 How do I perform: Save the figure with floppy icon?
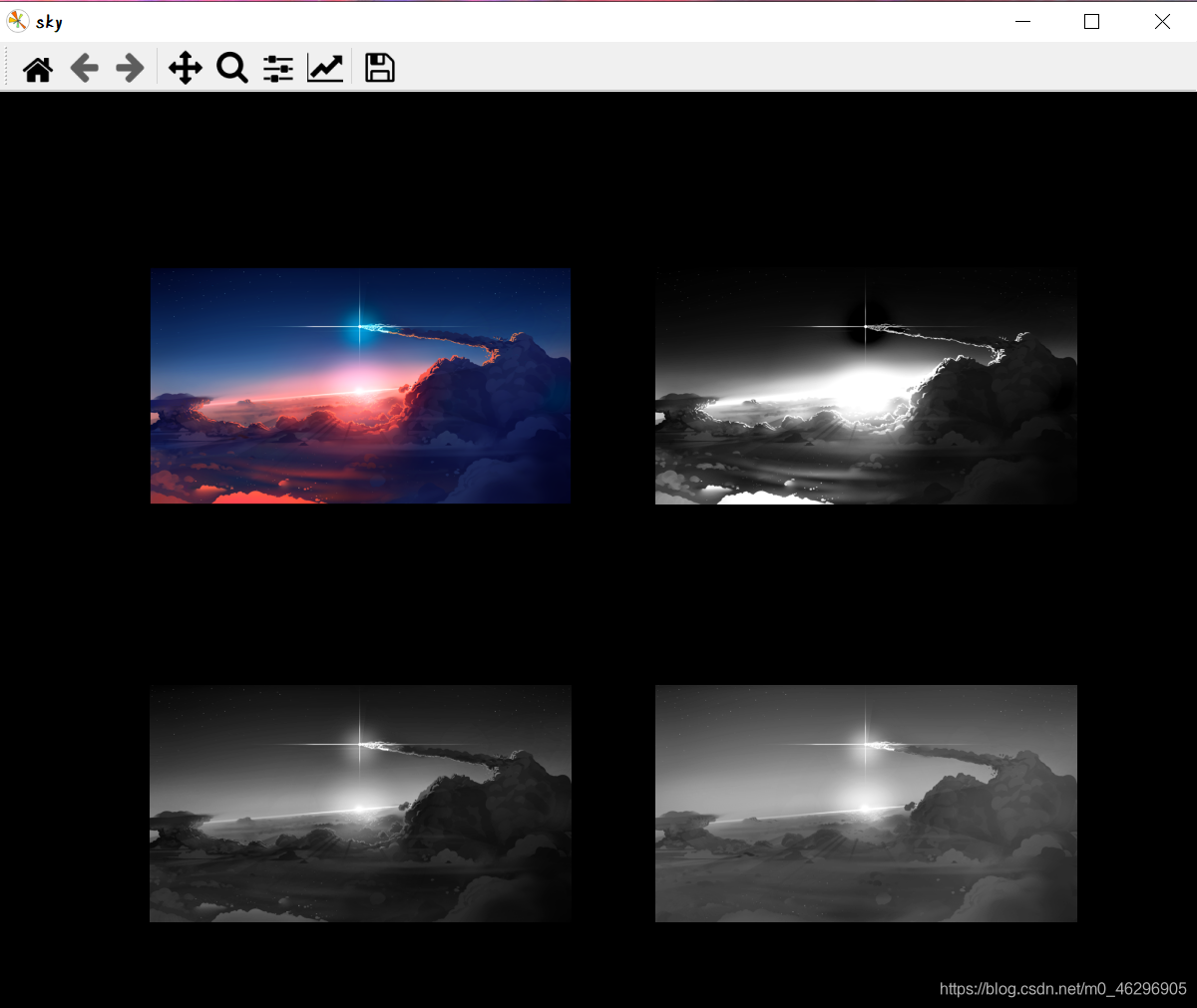point(379,68)
